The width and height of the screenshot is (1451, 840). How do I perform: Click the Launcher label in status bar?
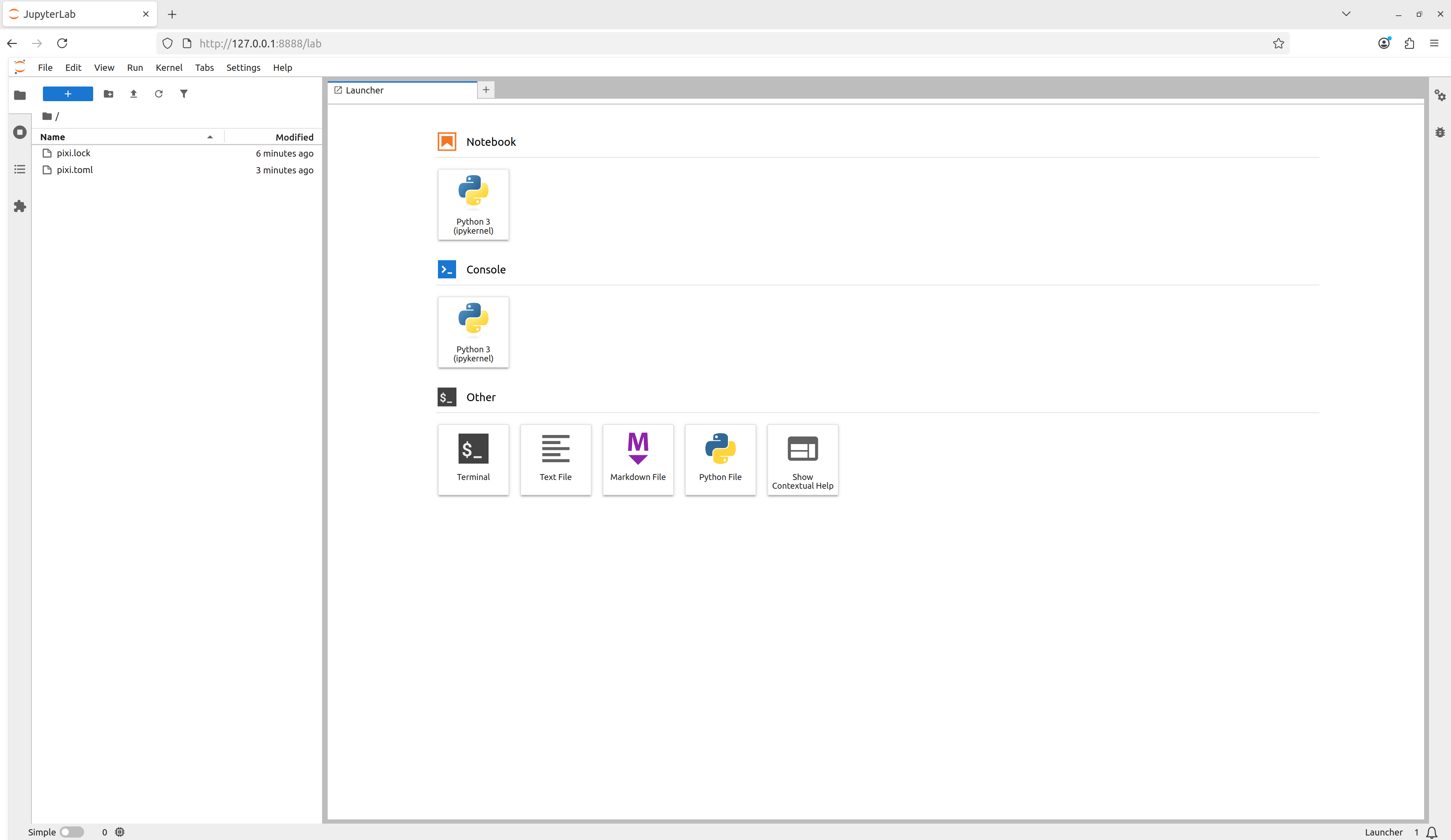pos(1384,832)
